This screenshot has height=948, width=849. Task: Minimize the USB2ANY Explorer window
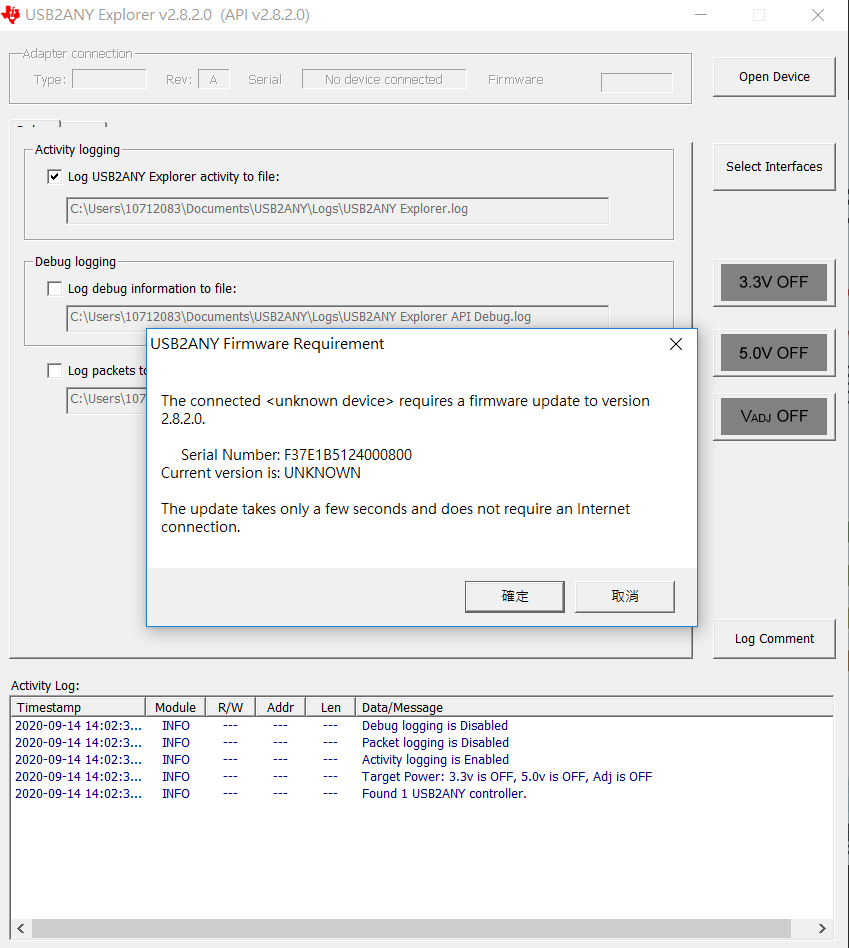point(701,15)
